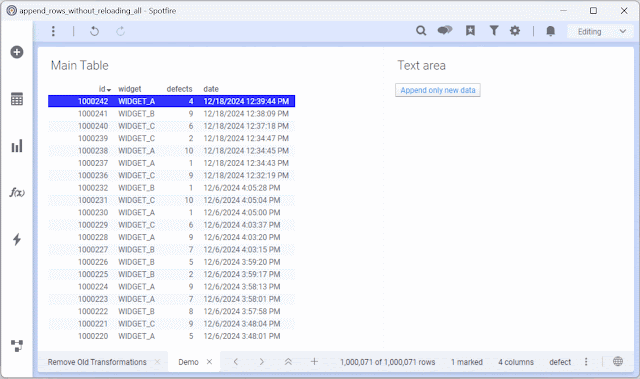The image size is (640, 379).
Task: Click WIDGET_A in row 1000223
Action: tap(136, 299)
